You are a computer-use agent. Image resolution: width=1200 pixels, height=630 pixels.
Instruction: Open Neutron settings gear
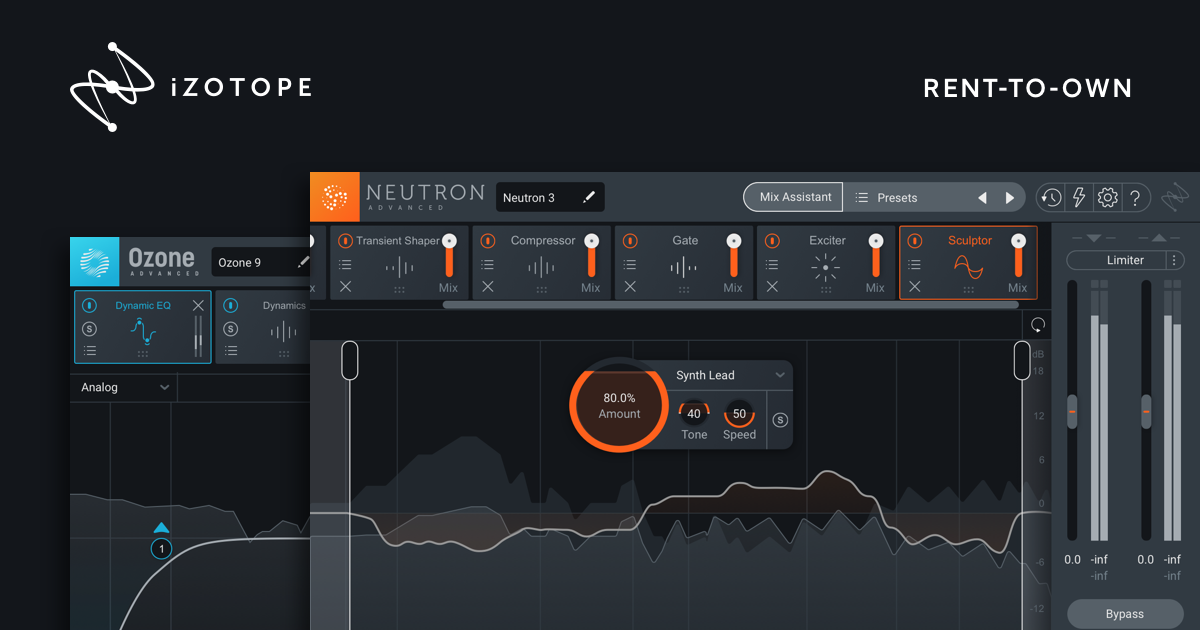pyautogui.click(x=1107, y=197)
